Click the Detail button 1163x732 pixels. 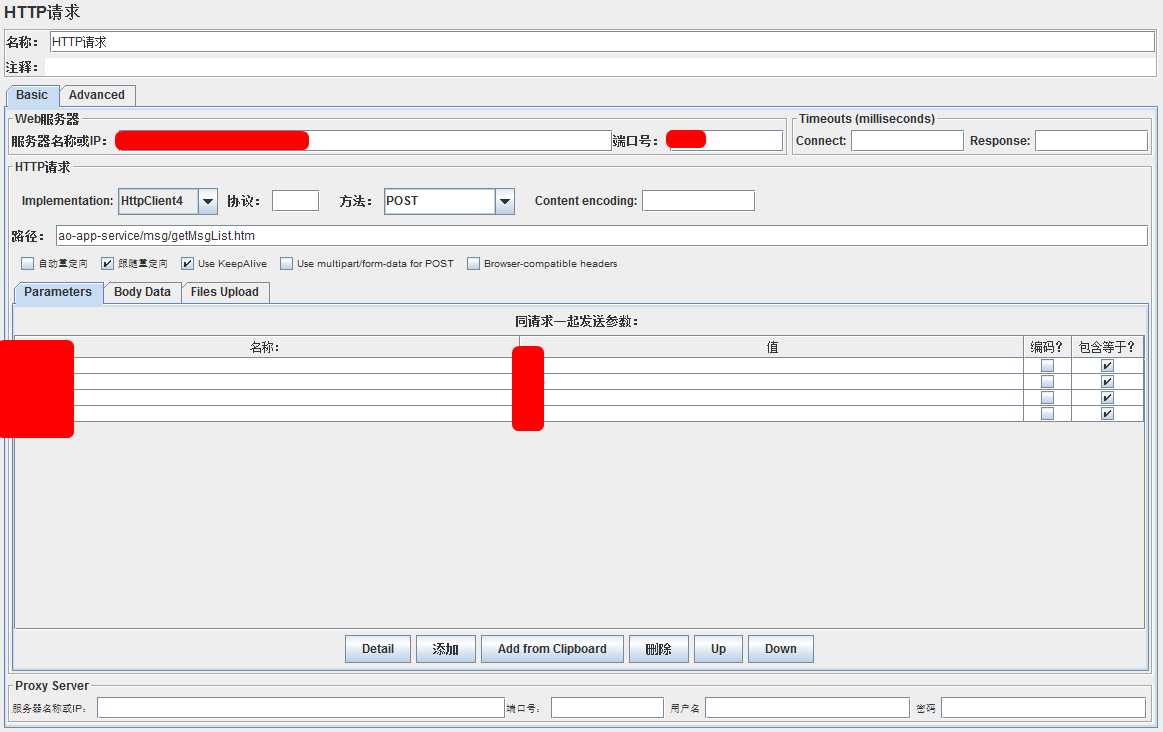coord(378,649)
